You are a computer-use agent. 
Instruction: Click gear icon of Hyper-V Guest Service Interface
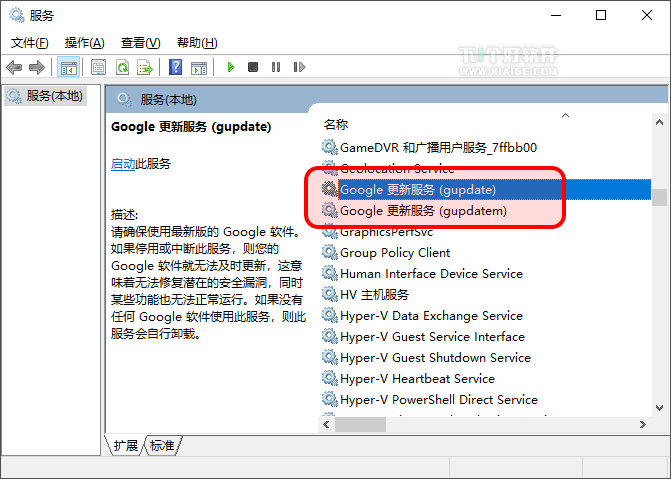330,336
